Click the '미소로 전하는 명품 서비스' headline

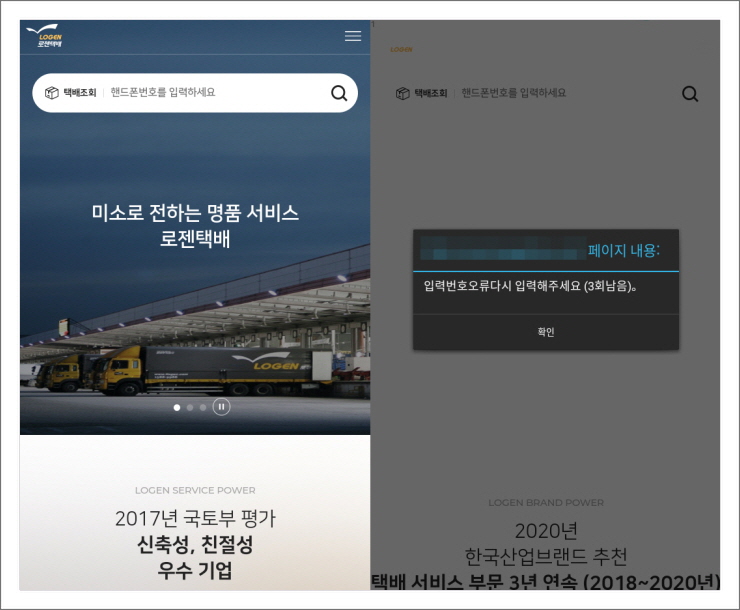pyautogui.click(x=195, y=213)
